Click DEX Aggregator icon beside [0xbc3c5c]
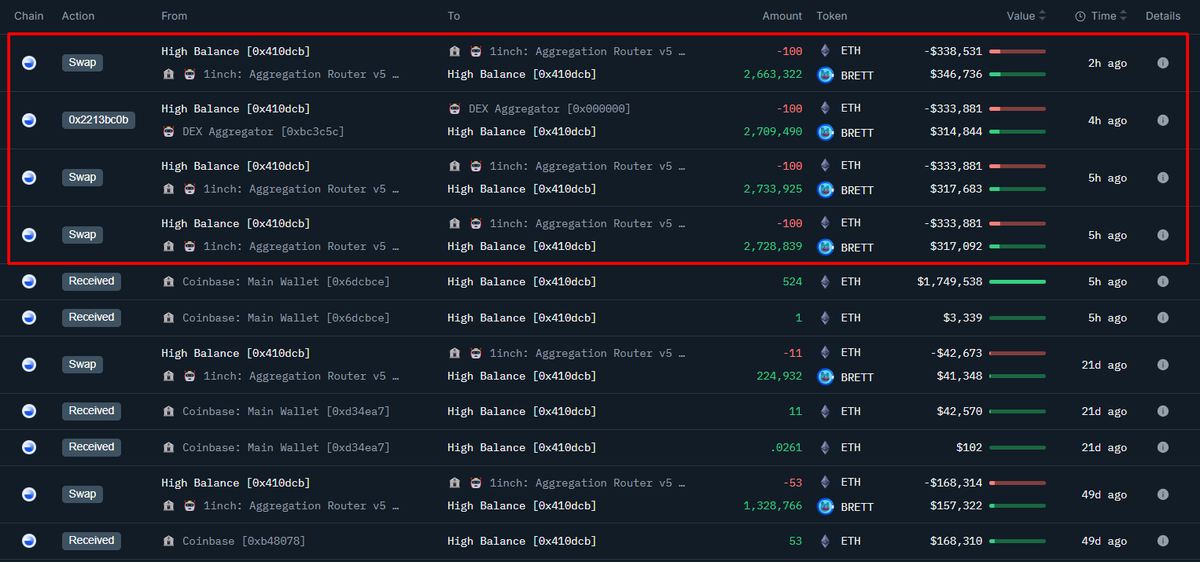 point(168,132)
